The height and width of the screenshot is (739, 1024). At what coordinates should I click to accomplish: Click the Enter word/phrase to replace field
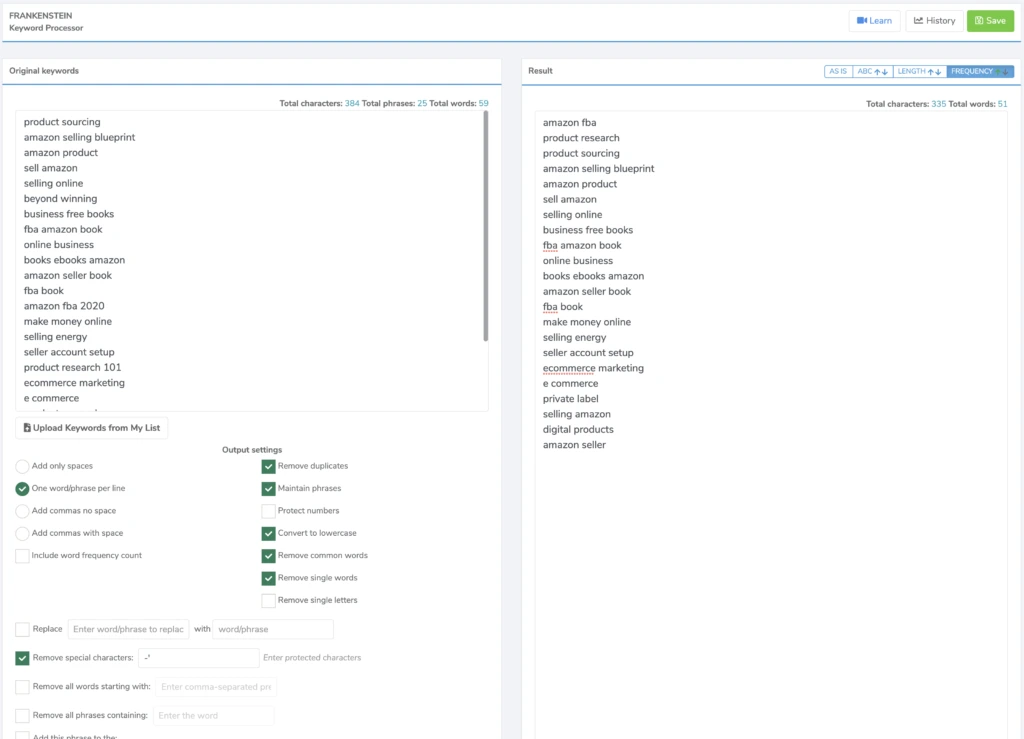pos(129,629)
